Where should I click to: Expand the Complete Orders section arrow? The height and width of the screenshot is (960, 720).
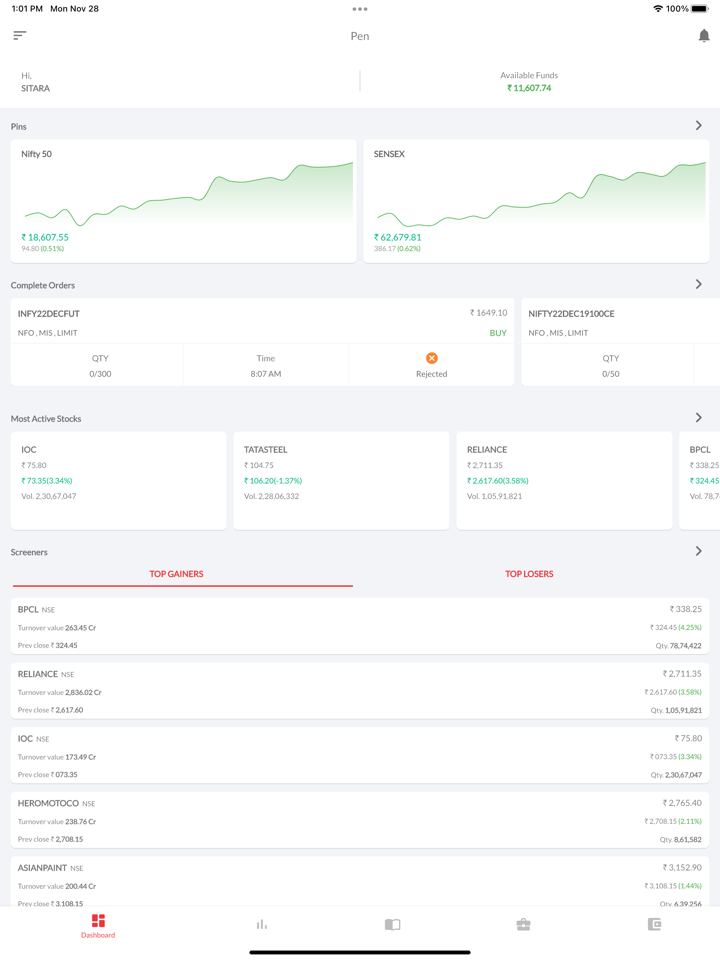point(698,285)
